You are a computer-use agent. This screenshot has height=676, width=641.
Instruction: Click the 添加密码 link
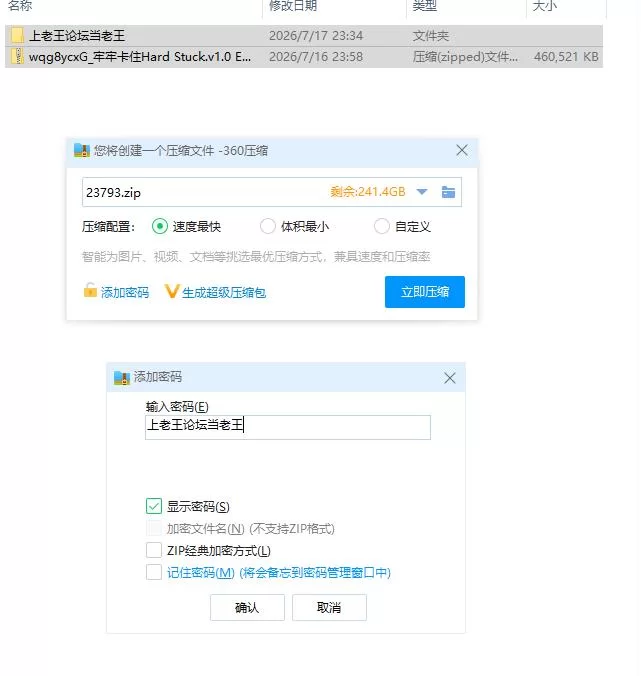coord(125,293)
